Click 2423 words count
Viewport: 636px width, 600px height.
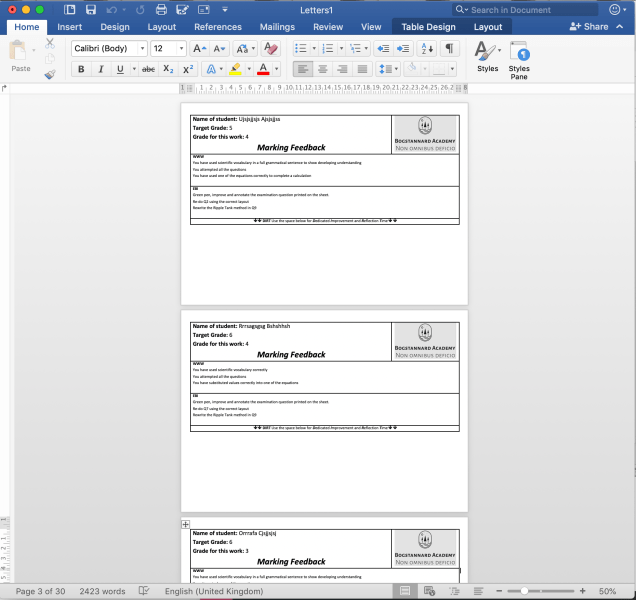[x=102, y=591]
